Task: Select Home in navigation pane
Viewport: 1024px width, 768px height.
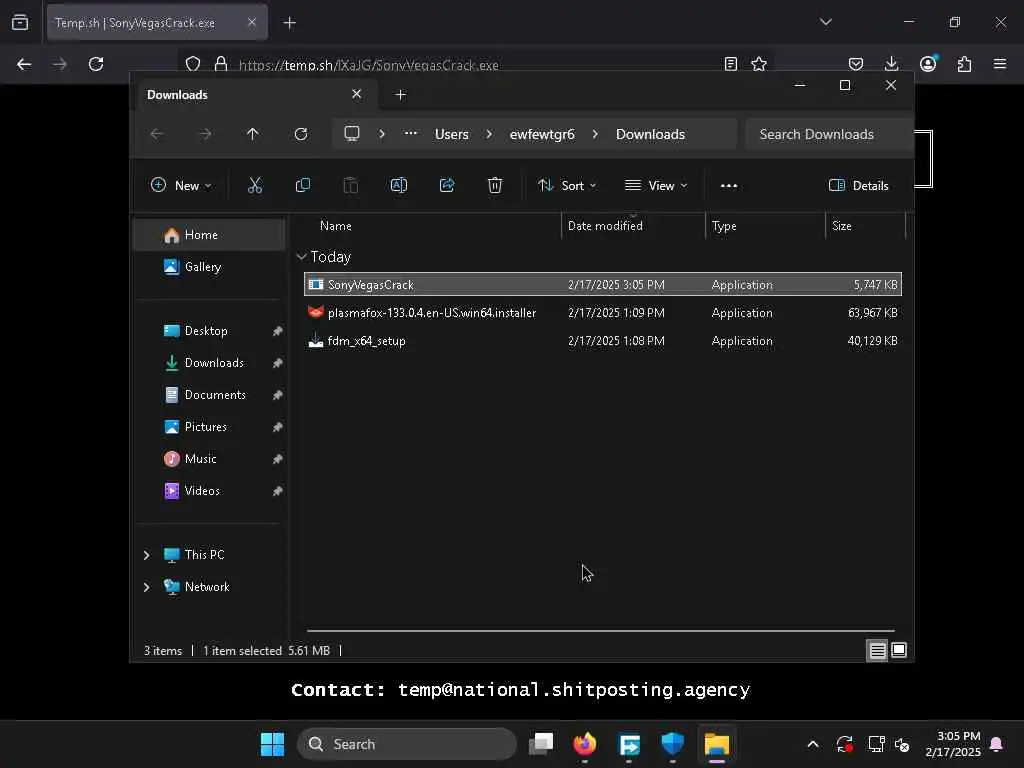Action: click(209, 235)
